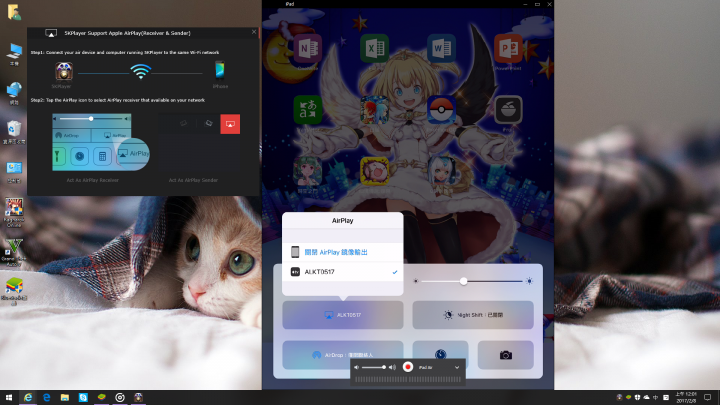Screen dimensions: 720x405
Task: Open the This PC desktop icon
Action: click(x=14, y=54)
